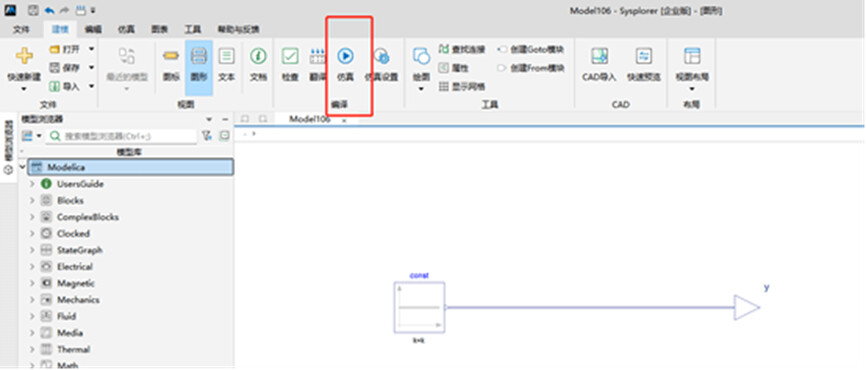Image resolution: width=866 pixels, height=370 pixels.
Task: Open the 帮助与反馈 tab
Action: (x=238, y=29)
